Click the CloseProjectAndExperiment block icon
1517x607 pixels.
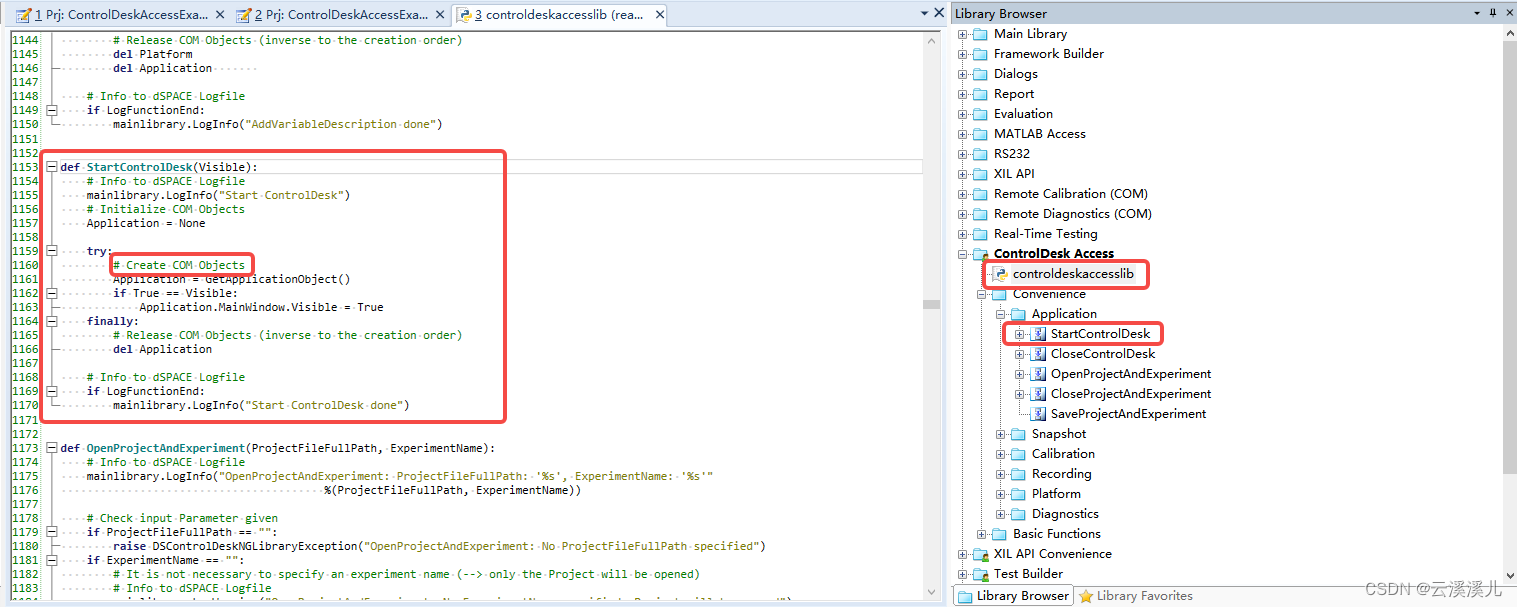tap(1038, 394)
